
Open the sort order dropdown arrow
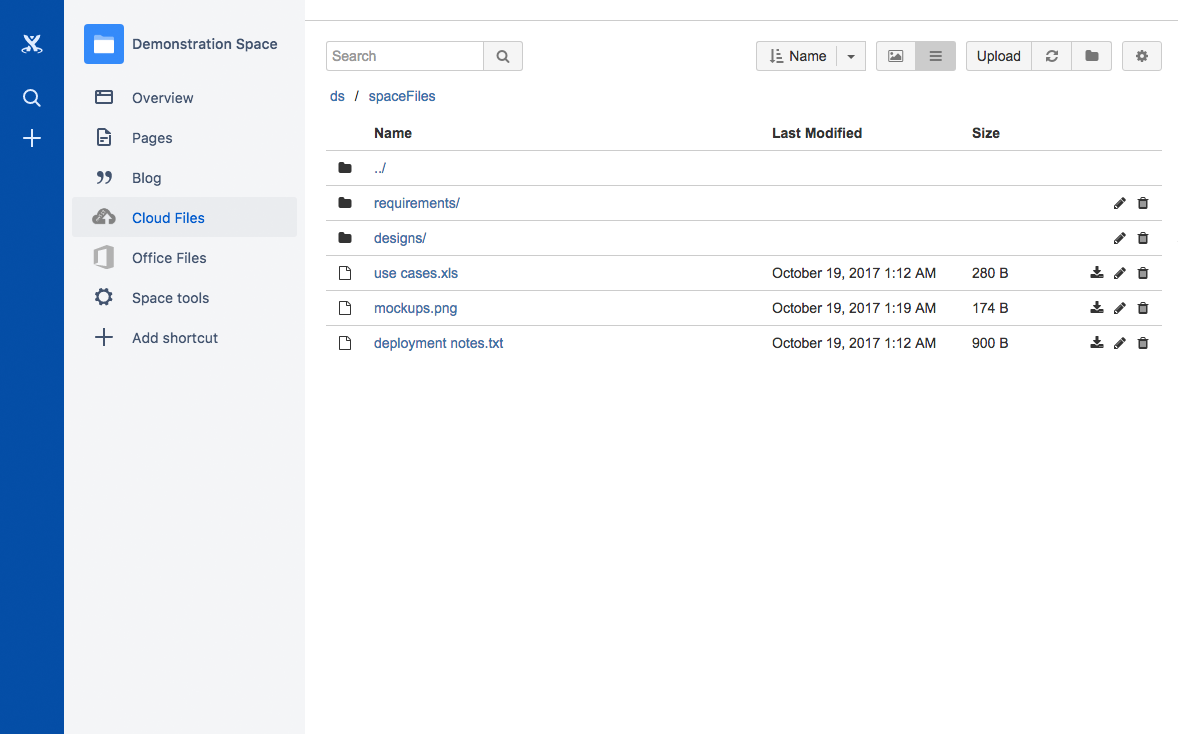pyautogui.click(x=851, y=56)
